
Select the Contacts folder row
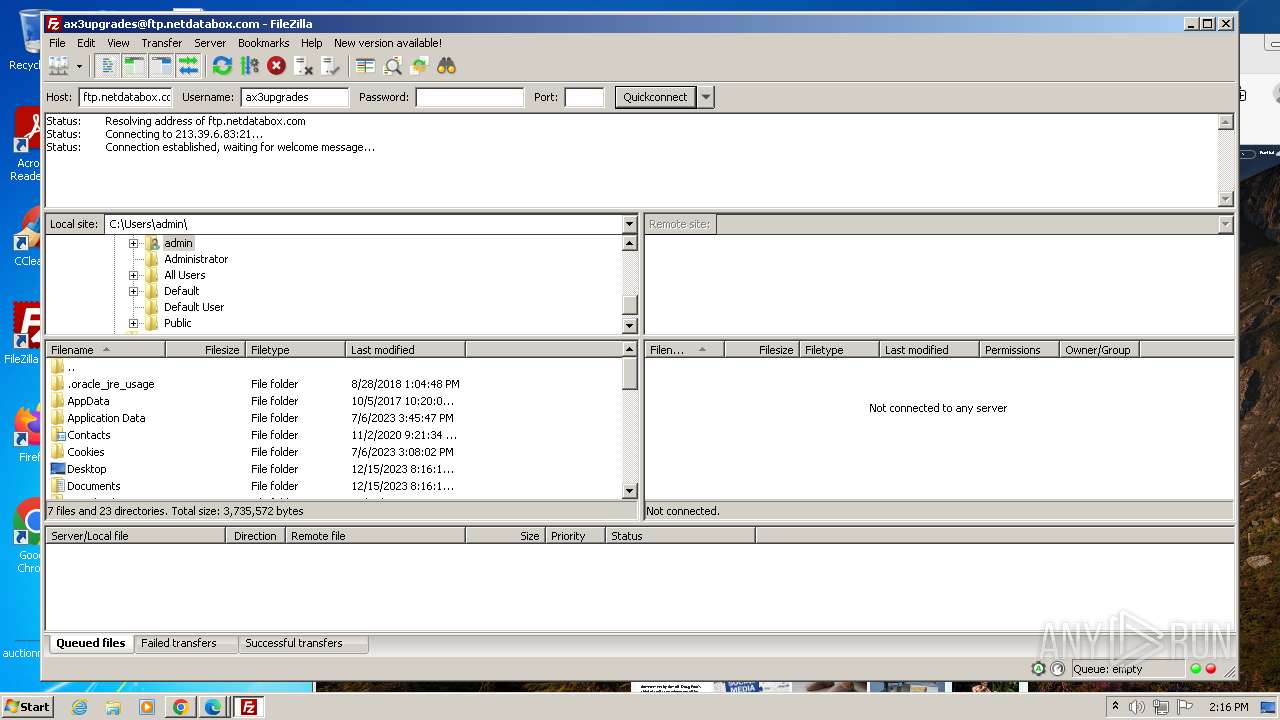[x=333, y=435]
